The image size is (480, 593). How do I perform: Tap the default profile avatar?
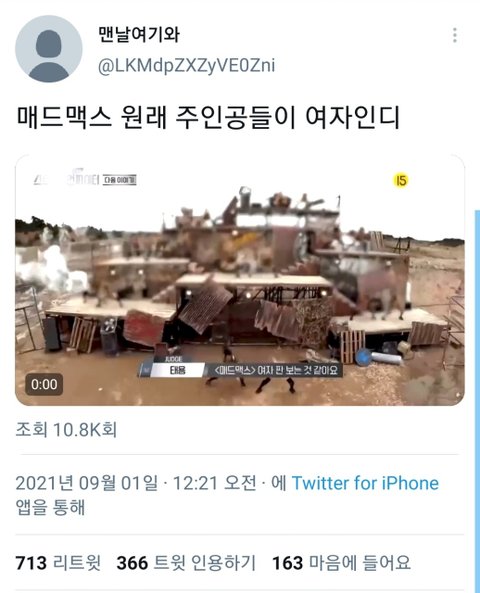pos(48,49)
